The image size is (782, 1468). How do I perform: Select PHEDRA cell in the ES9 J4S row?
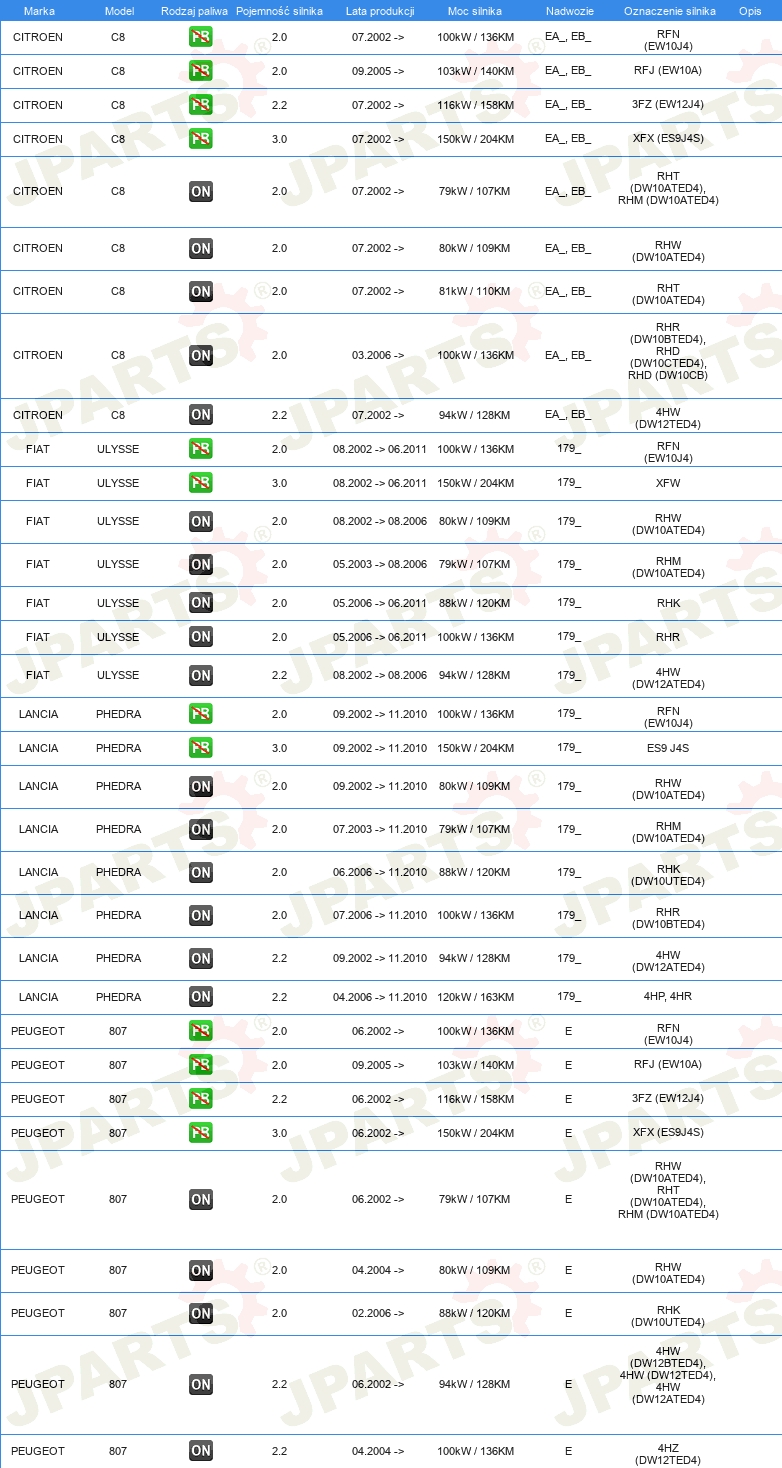(119, 748)
